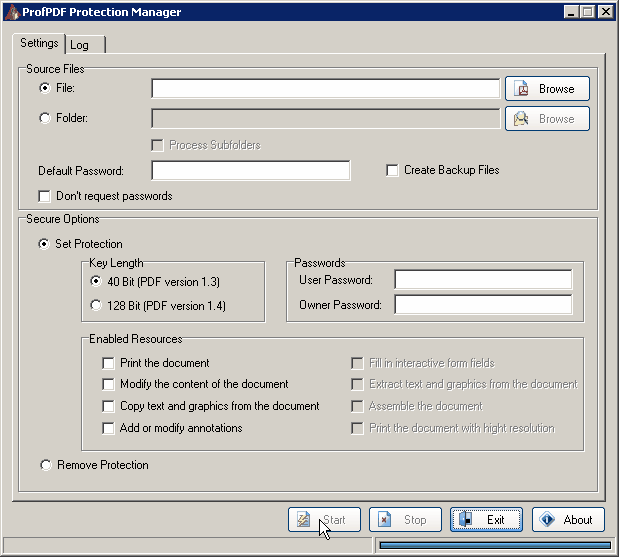Screen dimensions: 619x557
Task: Click the ProfPDF app icon in title bar
Action: (x=12, y=12)
